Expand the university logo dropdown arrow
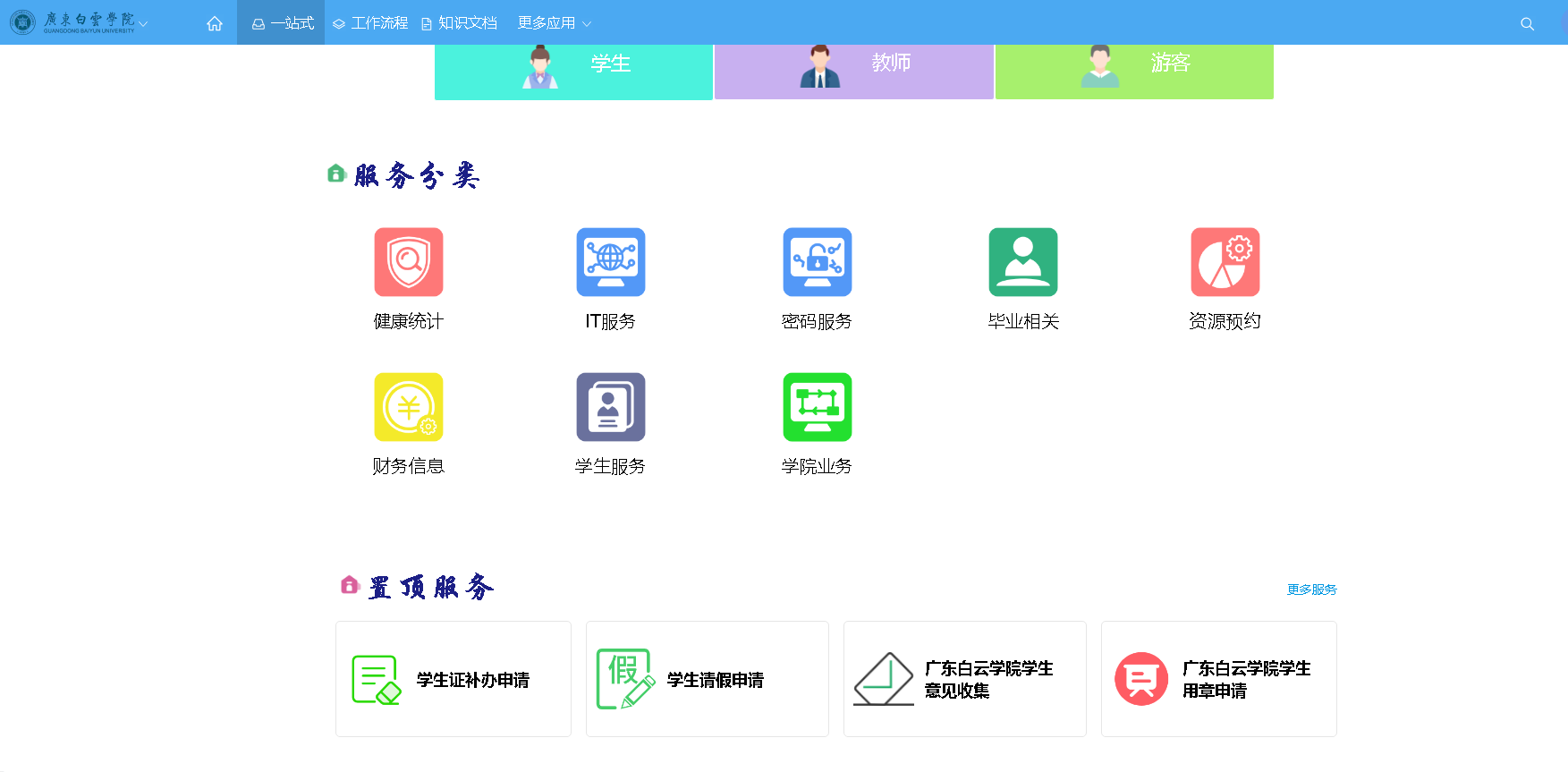 point(143,24)
